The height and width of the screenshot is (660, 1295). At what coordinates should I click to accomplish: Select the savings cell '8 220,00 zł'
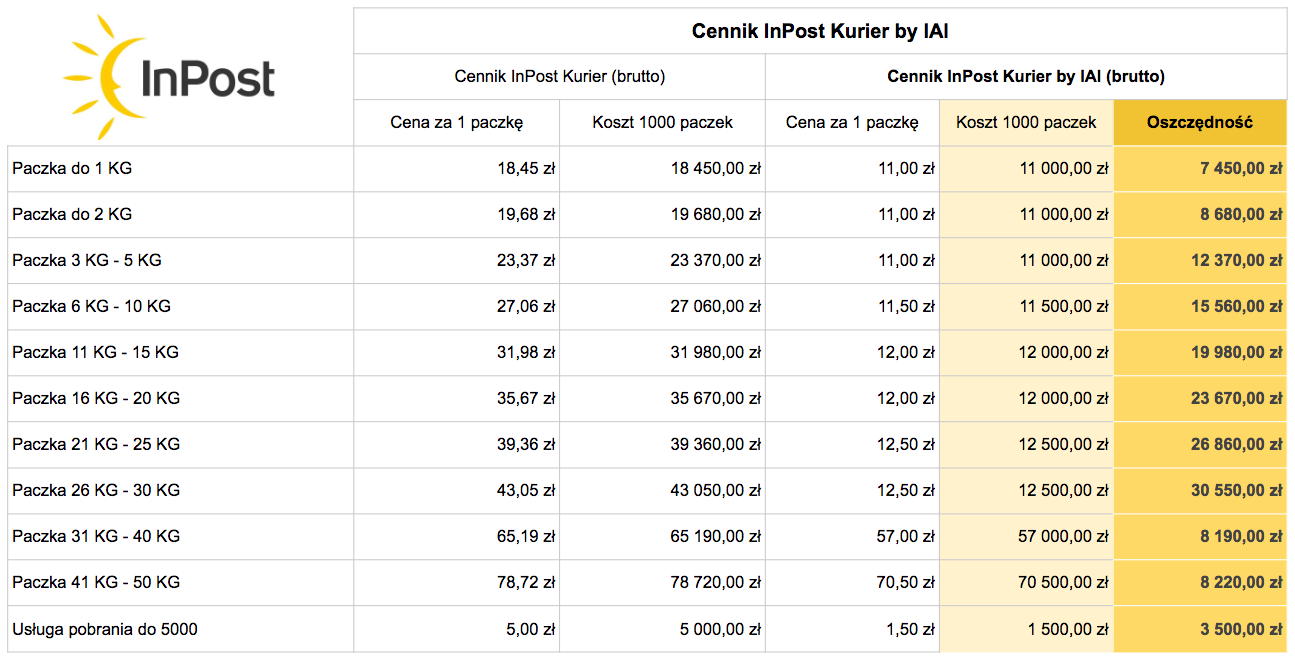tap(1200, 583)
